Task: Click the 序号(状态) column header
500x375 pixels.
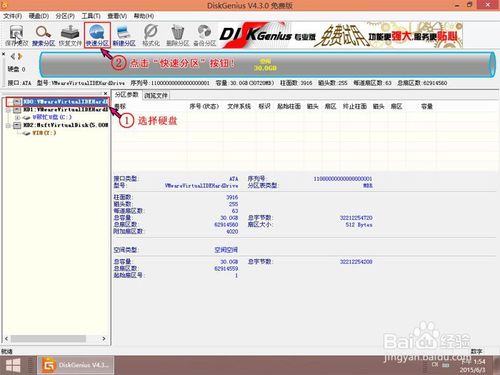Action: click(x=204, y=106)
